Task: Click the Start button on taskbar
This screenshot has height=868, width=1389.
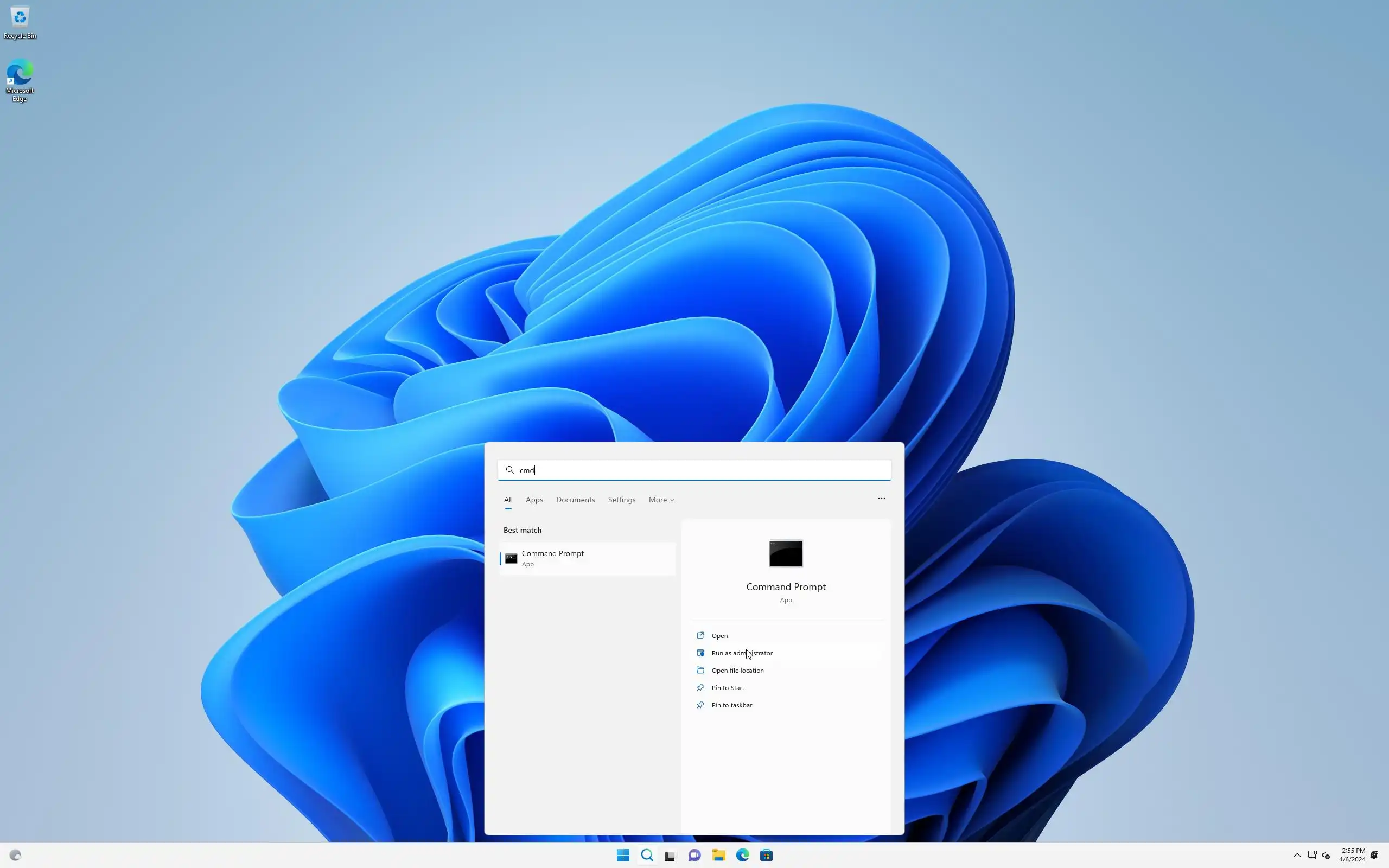Action: coord(623,856)
